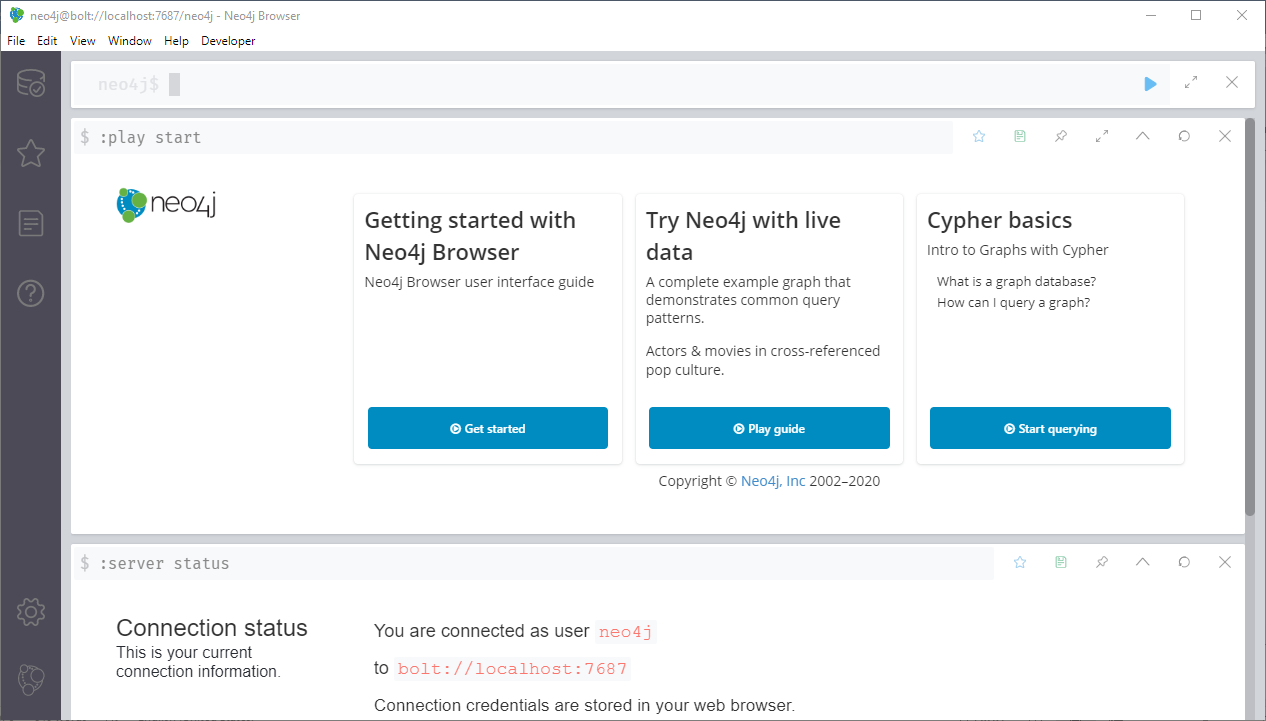Screen dimensions: 1266x721
Task: Open the View menu
Action: click(83, 41)
